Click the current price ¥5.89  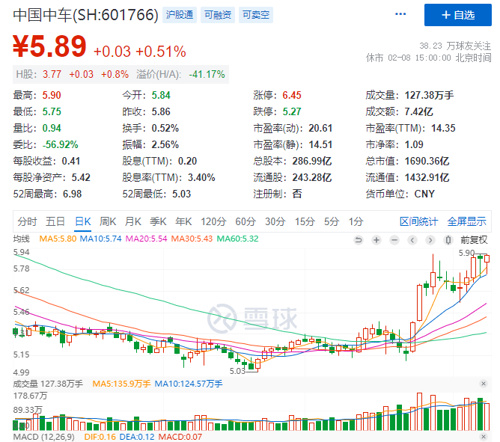point(50,46)
